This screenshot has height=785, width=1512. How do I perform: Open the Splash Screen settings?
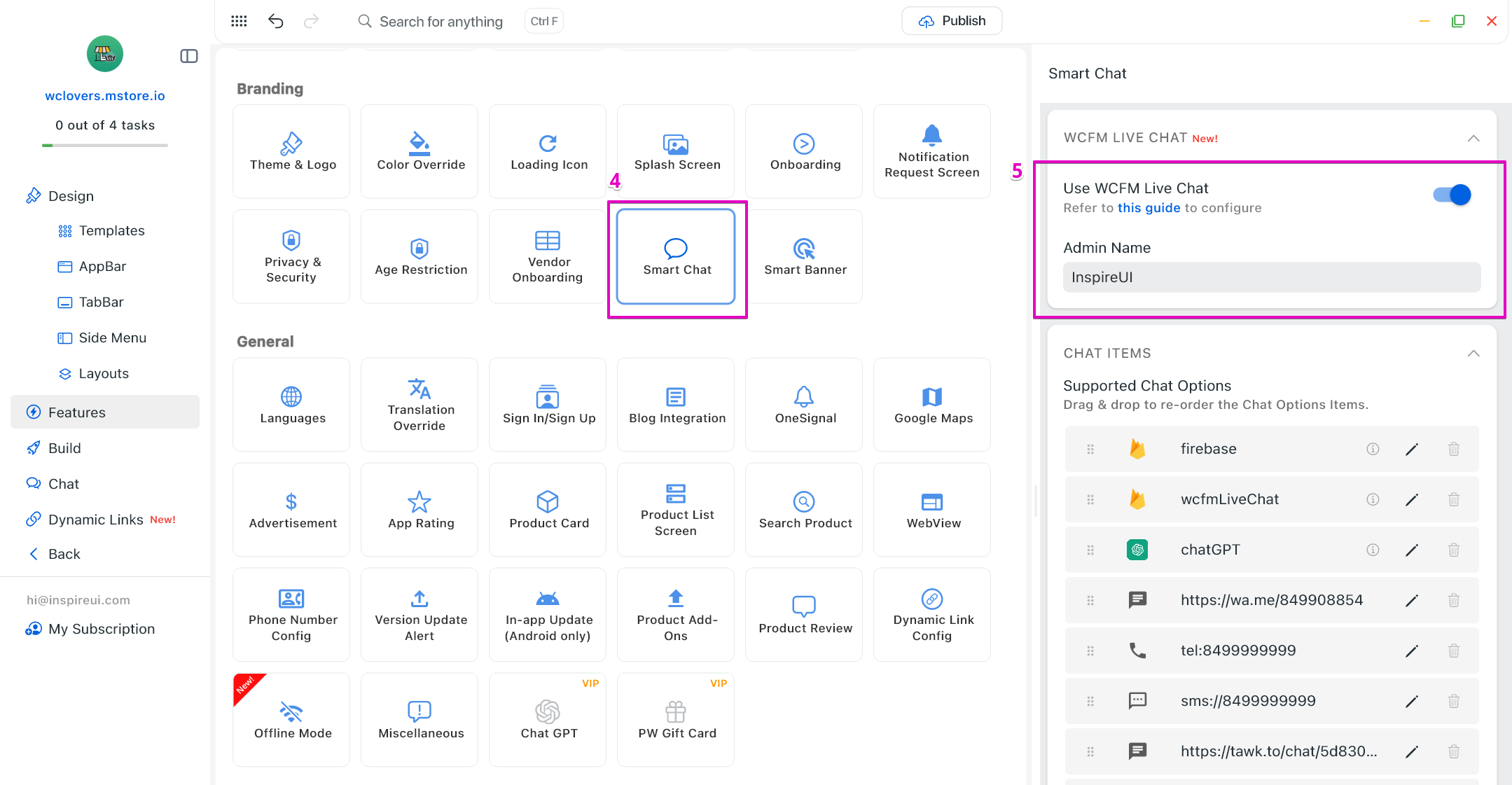click(676, 151)
